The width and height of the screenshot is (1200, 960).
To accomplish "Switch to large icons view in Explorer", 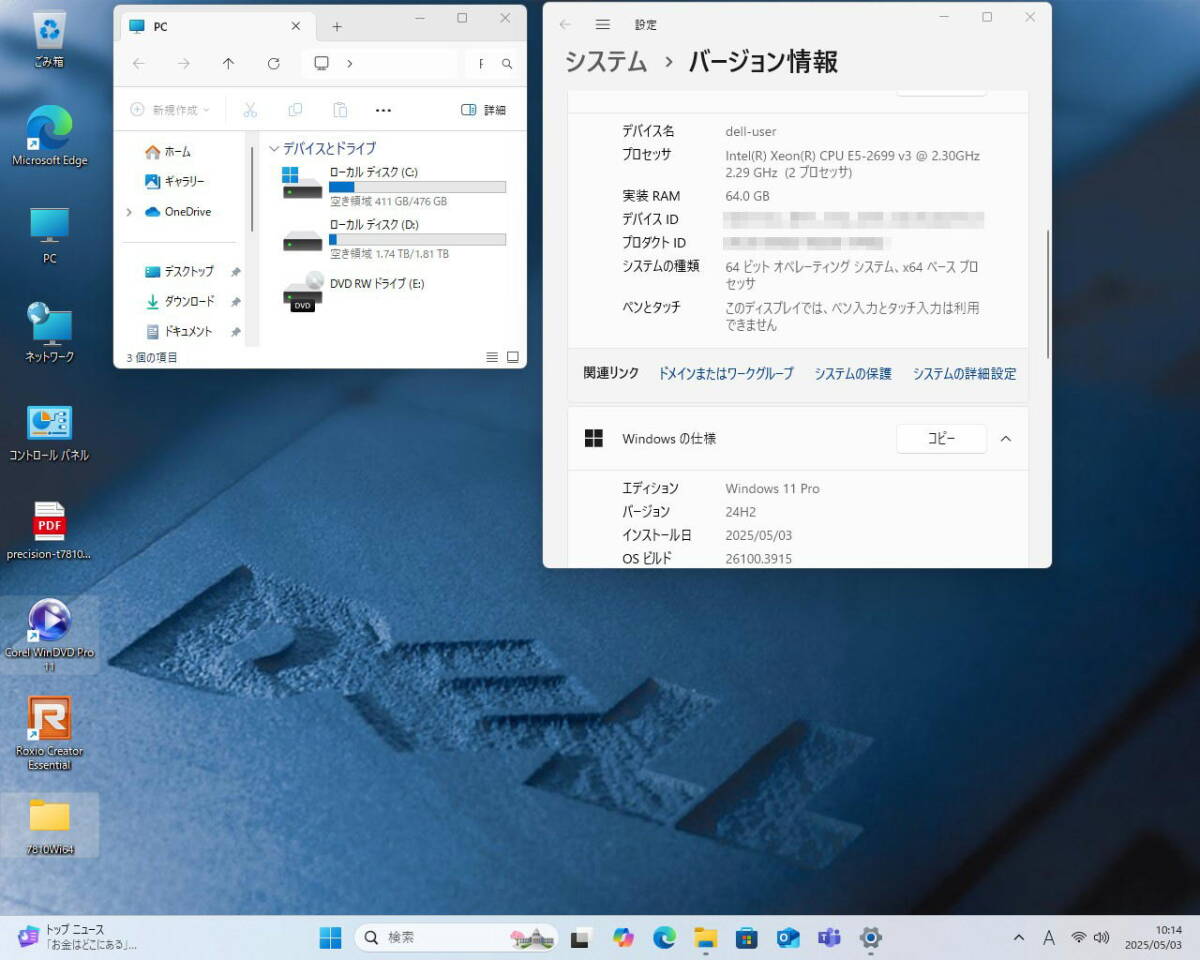I will (513, 357).
